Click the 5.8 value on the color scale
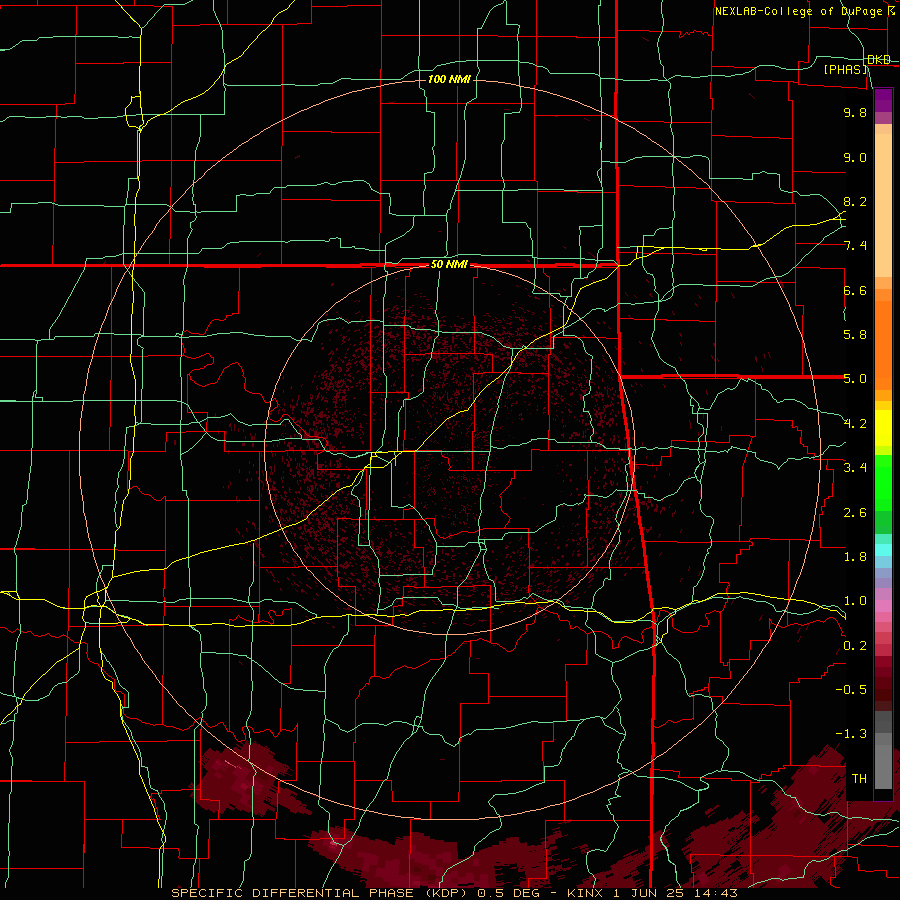The width and height of the screenshot is (900, 900). [x=855, y=335]
